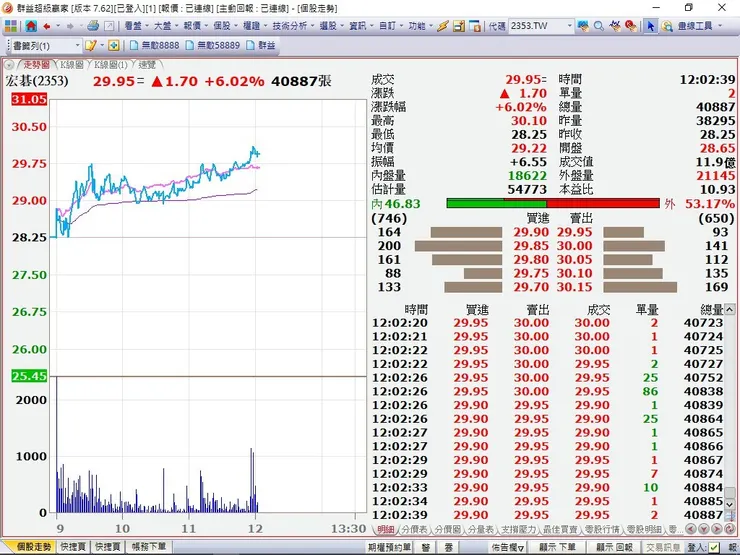Expand the 書籤列(1) dropdown
Image resolution: width=740 pixels, height=555 pixels.
(77, 46)
